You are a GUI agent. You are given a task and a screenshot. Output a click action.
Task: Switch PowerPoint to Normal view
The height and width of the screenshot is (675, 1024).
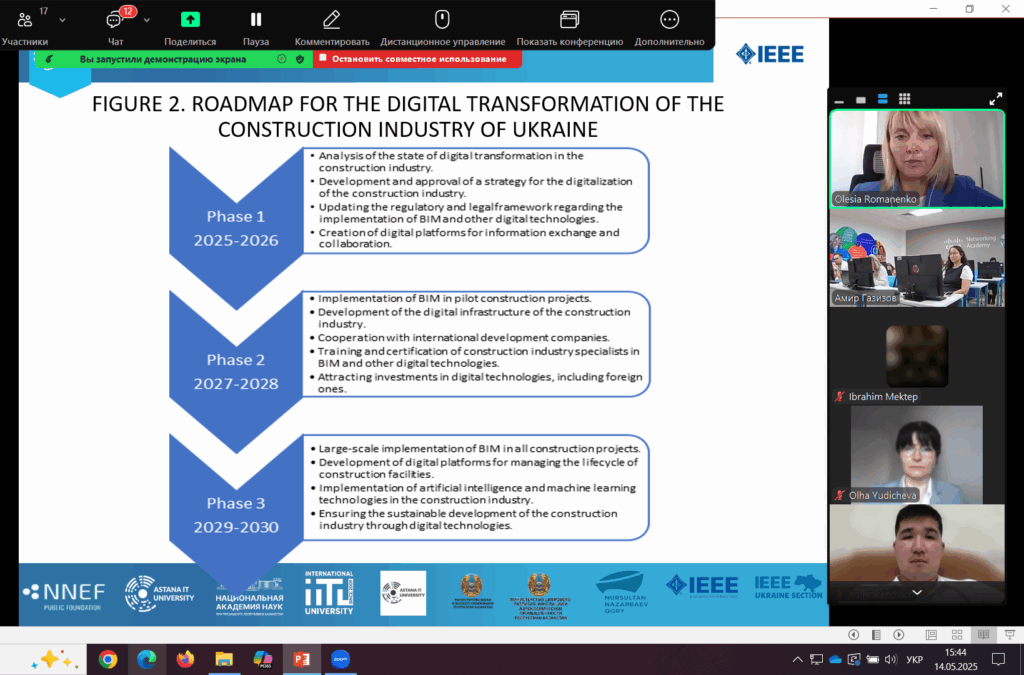pyautogui.click(x=931, y=635)
